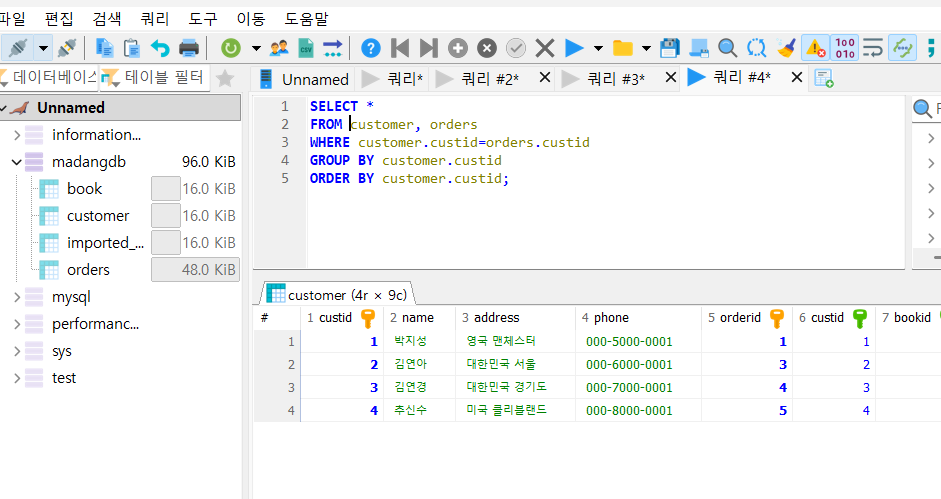The image size is (941, 499).
Task: Expand the test database node
Action: (17, 378)
